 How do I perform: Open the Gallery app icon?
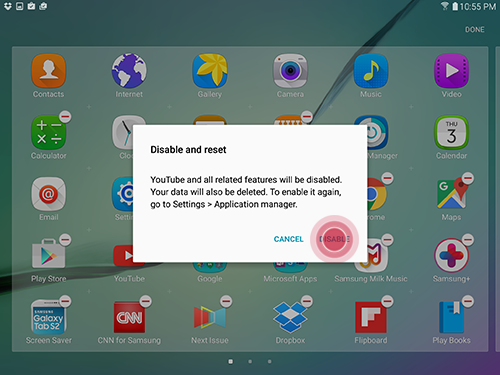210,70
